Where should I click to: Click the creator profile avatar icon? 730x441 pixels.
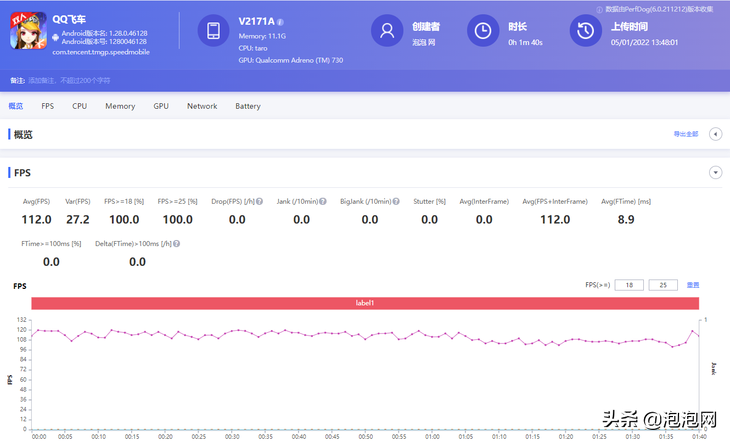pyautogui.click(x=386, y=32)
